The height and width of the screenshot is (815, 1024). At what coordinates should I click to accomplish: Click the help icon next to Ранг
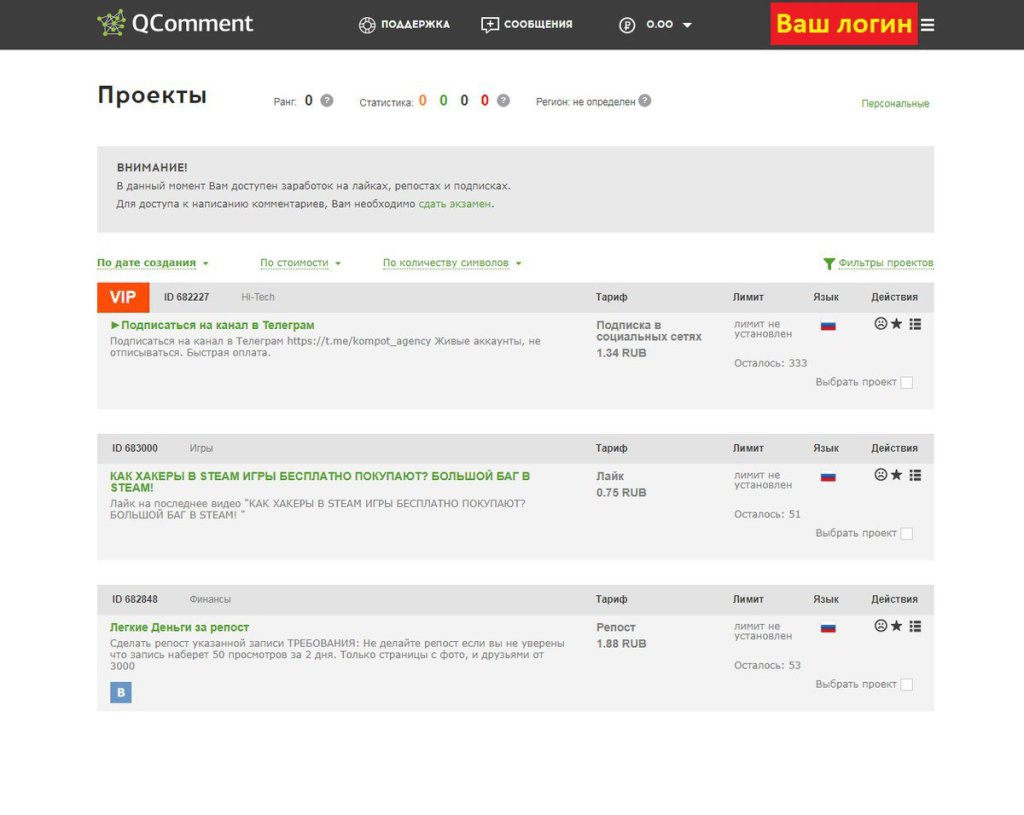click(x=327, y=101)
